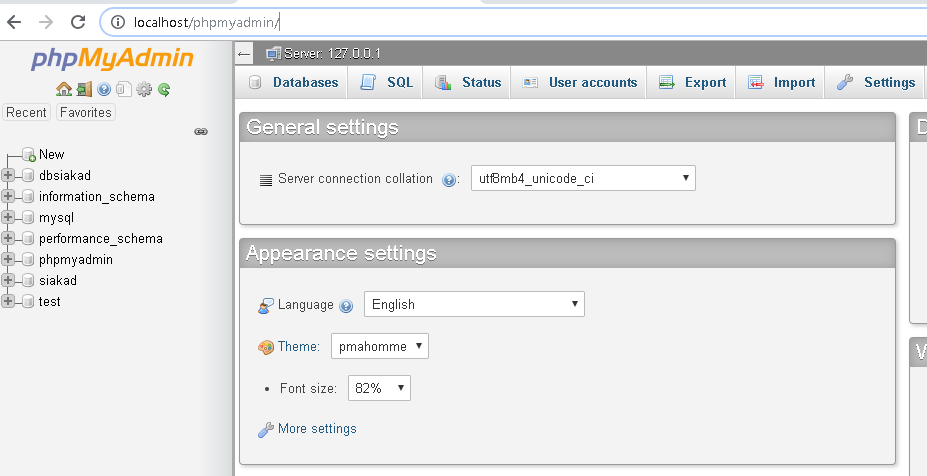Click the log out door icon

(85, 89)
